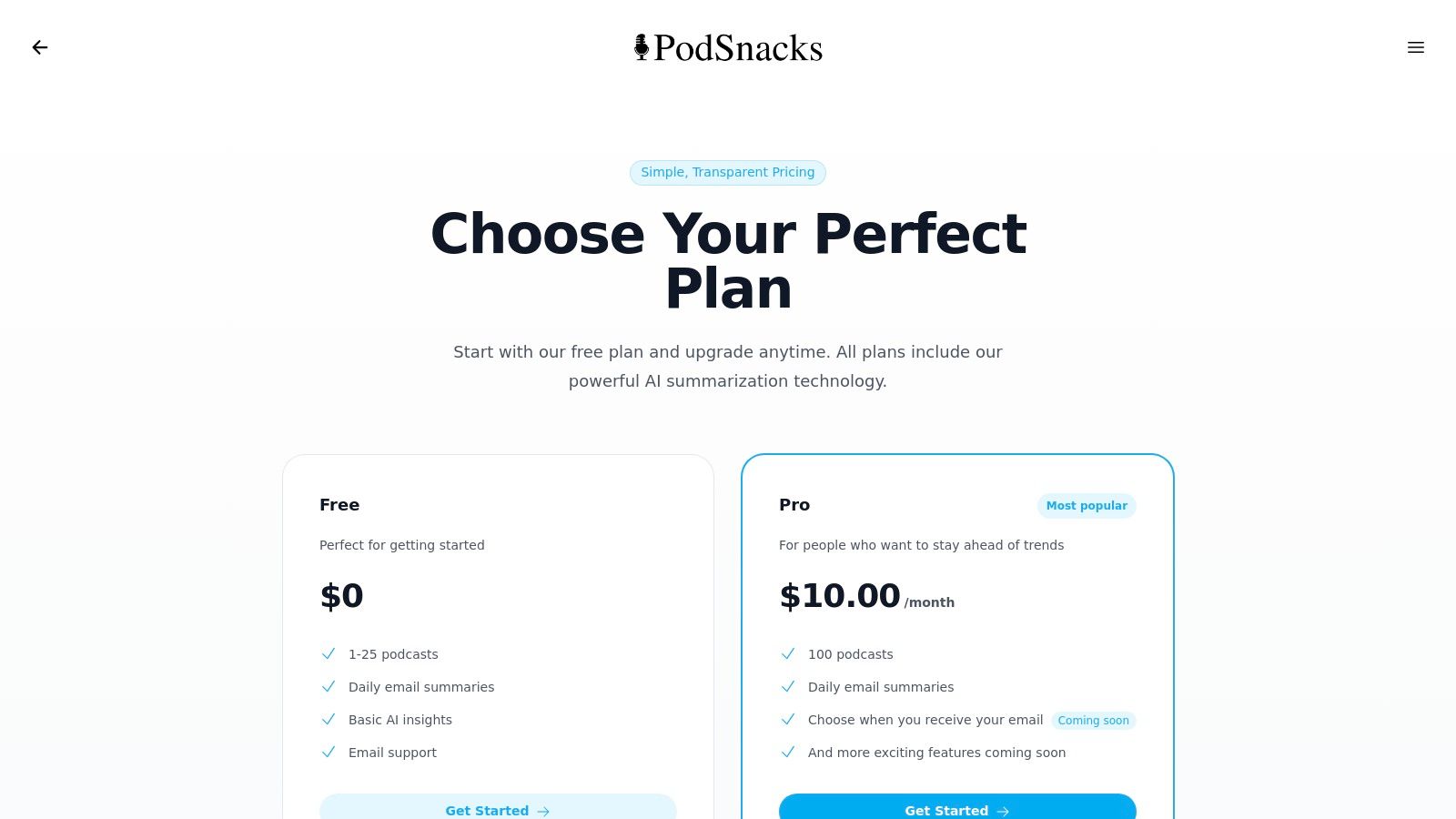This screenshot has width=1456, height=819.
Task: Open the hamburger menu
Action: 1416,47
